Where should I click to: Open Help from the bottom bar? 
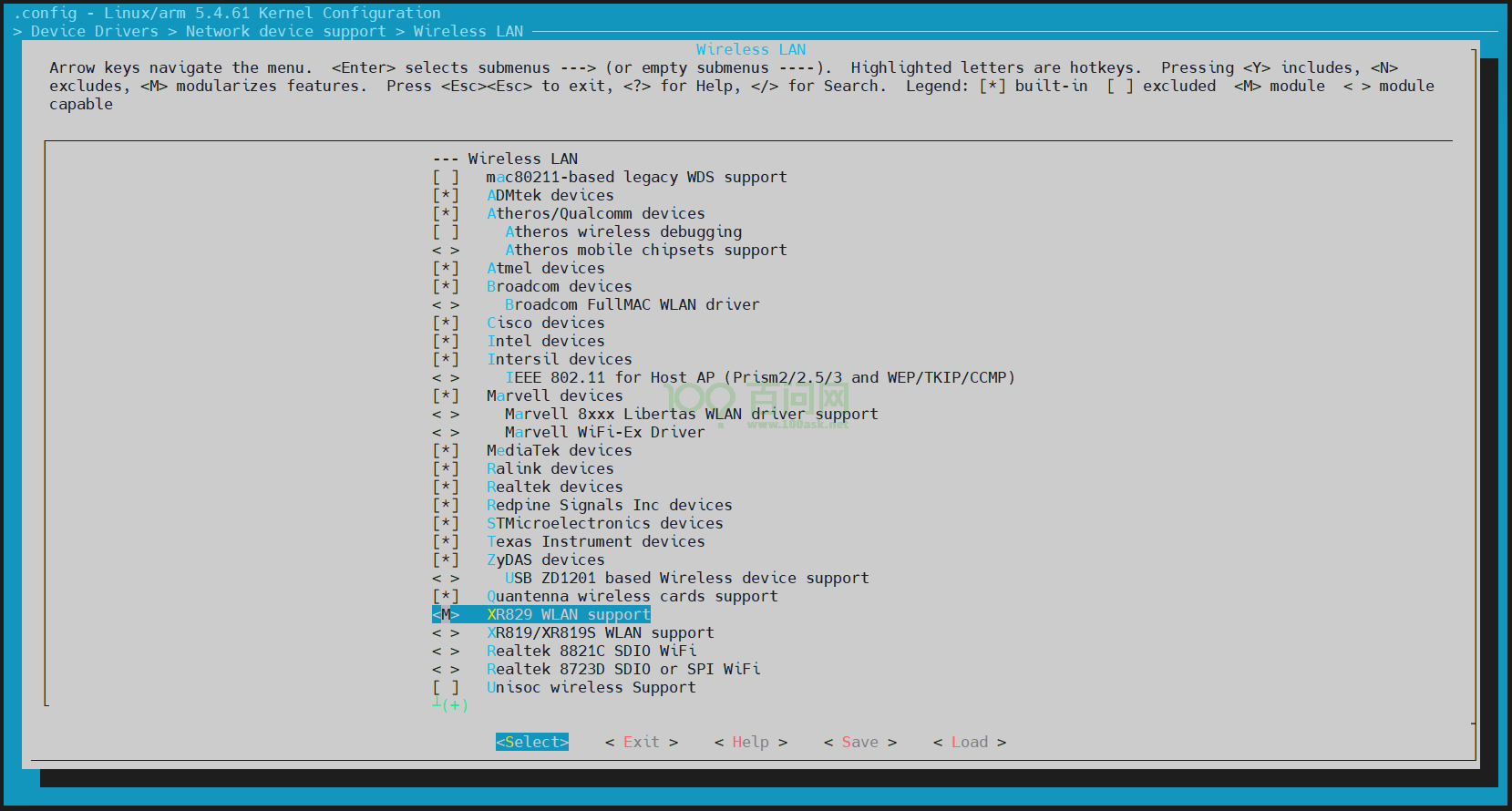click(750, 742)
